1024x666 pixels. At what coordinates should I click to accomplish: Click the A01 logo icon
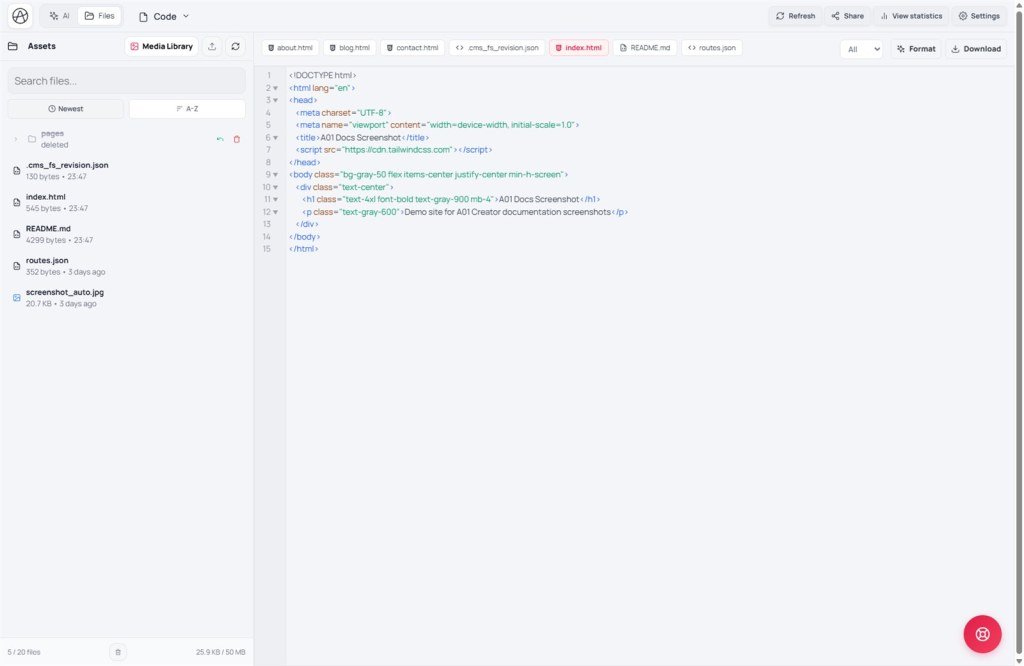pyautogui.click(x=20, y=16)
